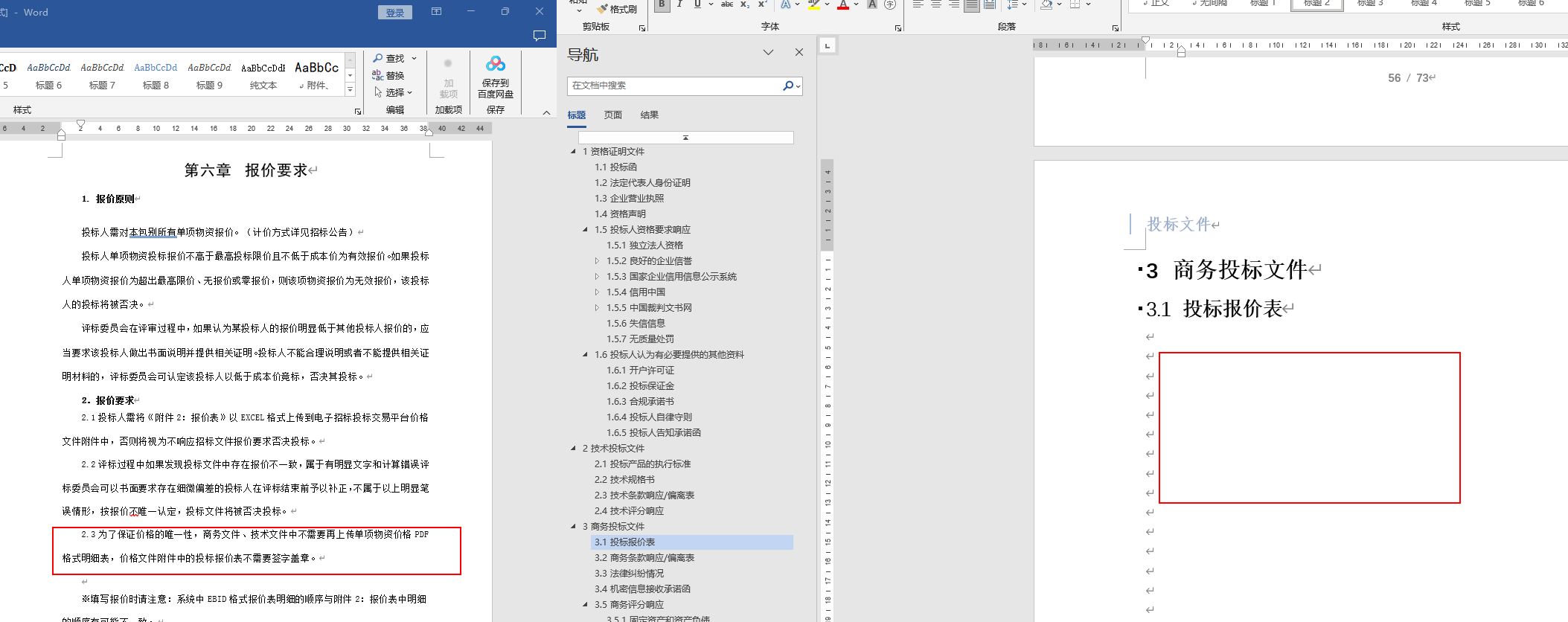Select heading 3.1 投标报价表 in navigation

pyautogui.click(x=692, y=542)
